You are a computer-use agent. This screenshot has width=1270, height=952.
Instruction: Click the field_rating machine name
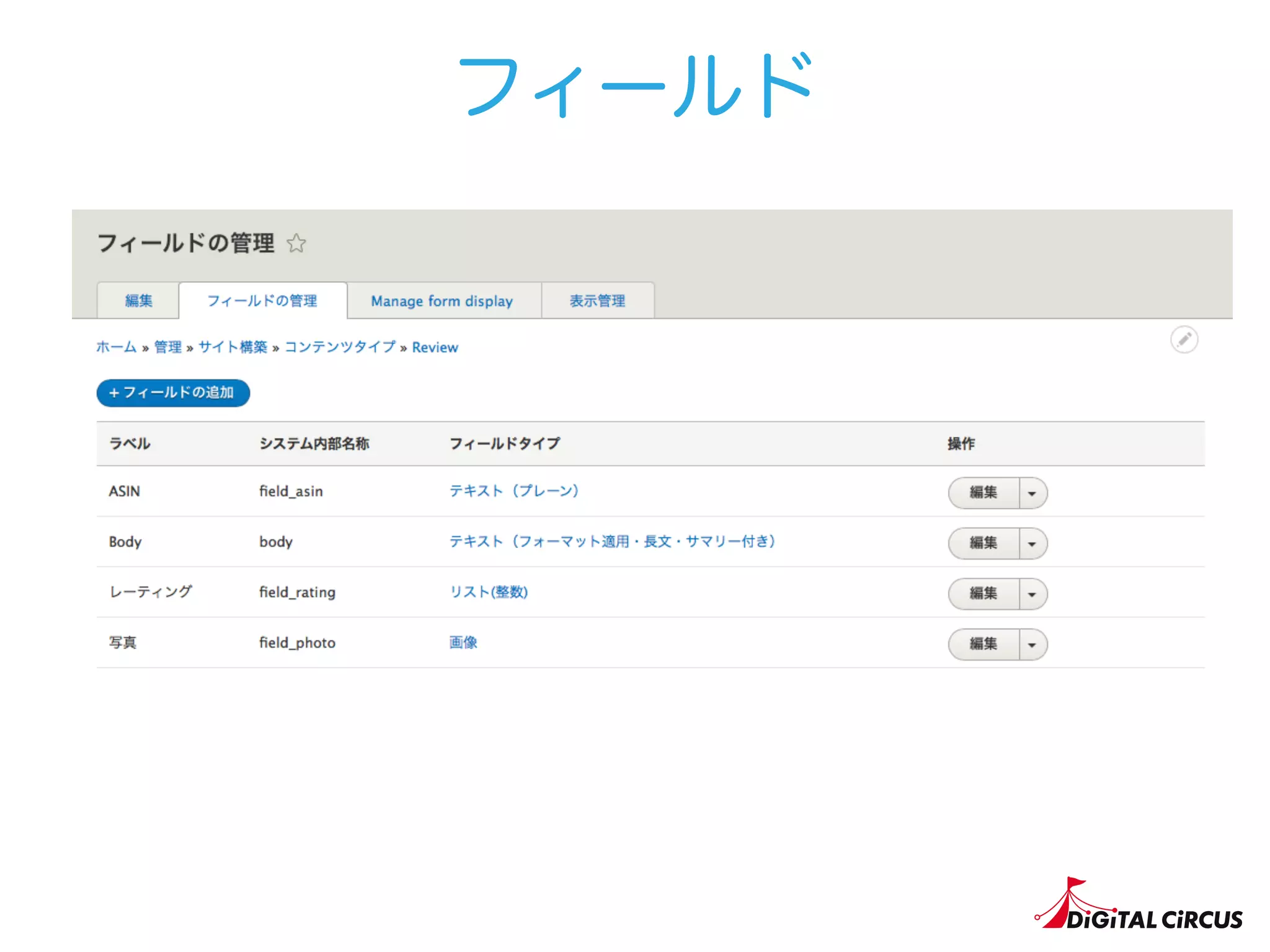click(x=297, y=593)
